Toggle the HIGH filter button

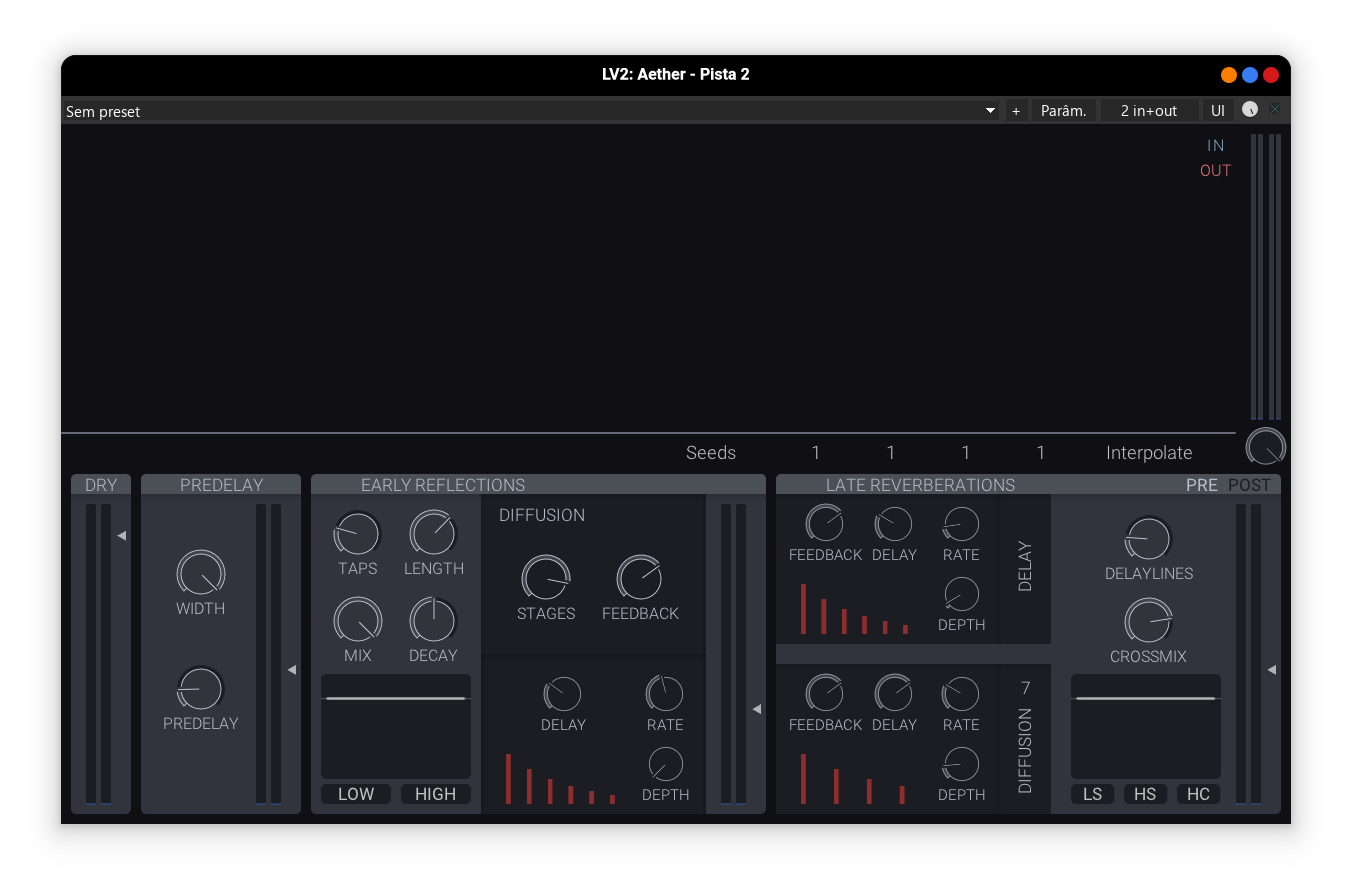pyautogui.click(x=435, y=794)
